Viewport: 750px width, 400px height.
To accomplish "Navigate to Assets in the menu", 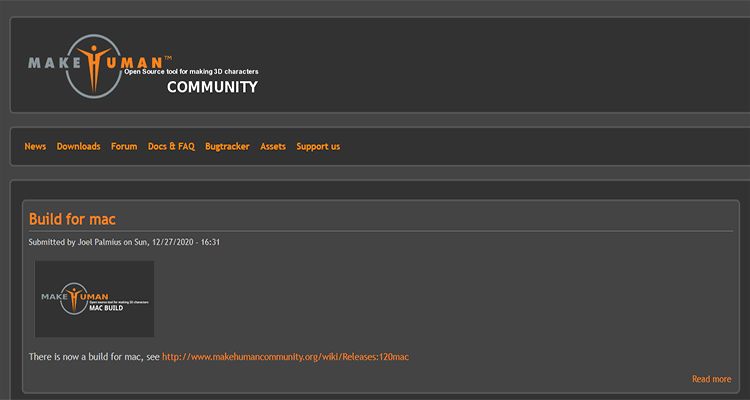I will click(273, 146).
